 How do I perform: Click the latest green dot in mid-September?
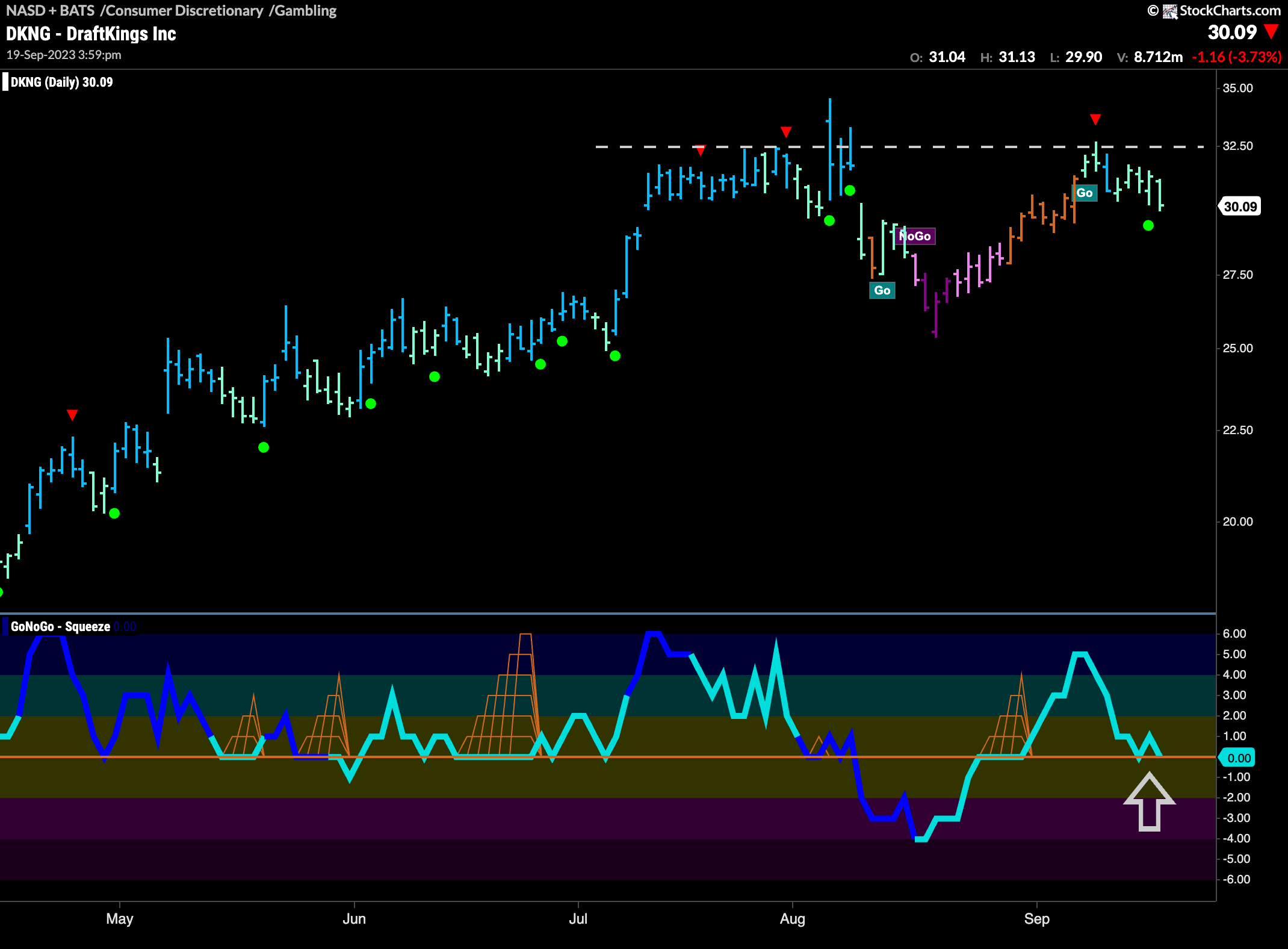pyautogui.click(x=1148, y=226)
